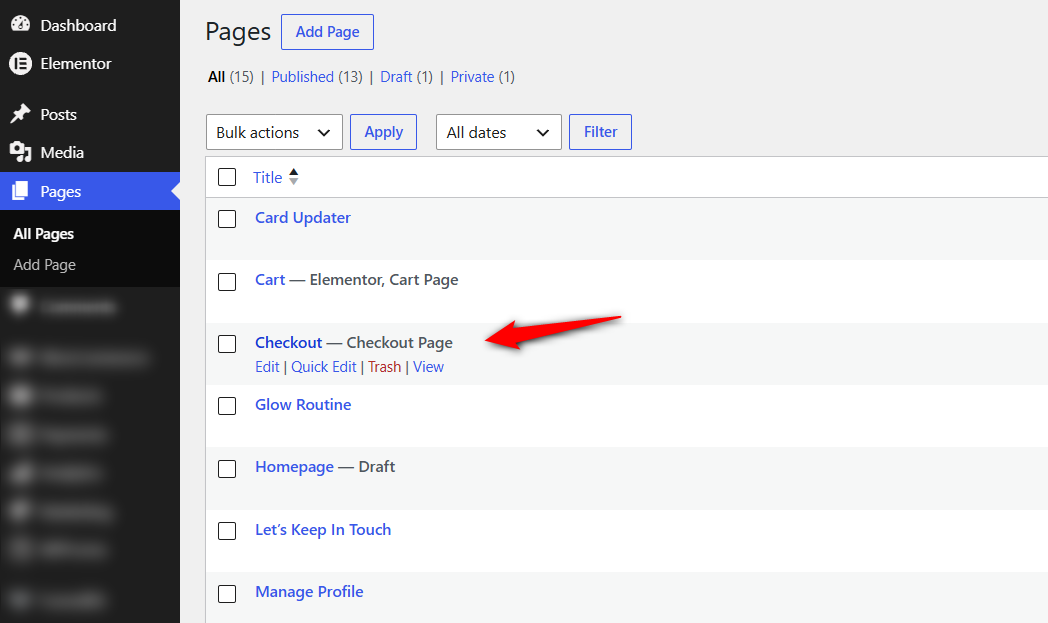Check the Let's Keep In Touch checkbox

(227, 531)
